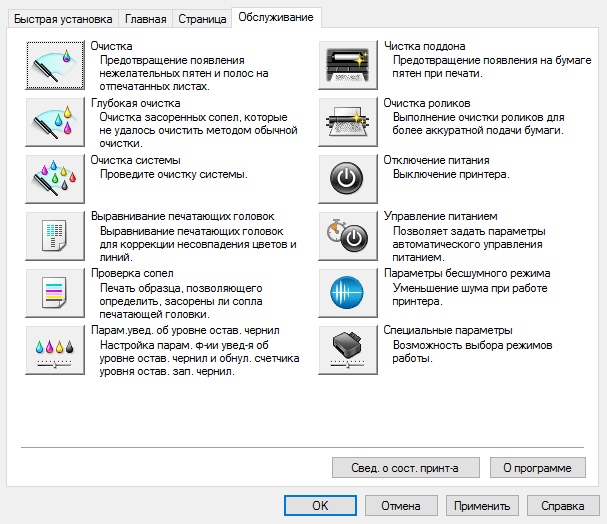
Task: Click the Отмена button
Action: pos(401,505)
